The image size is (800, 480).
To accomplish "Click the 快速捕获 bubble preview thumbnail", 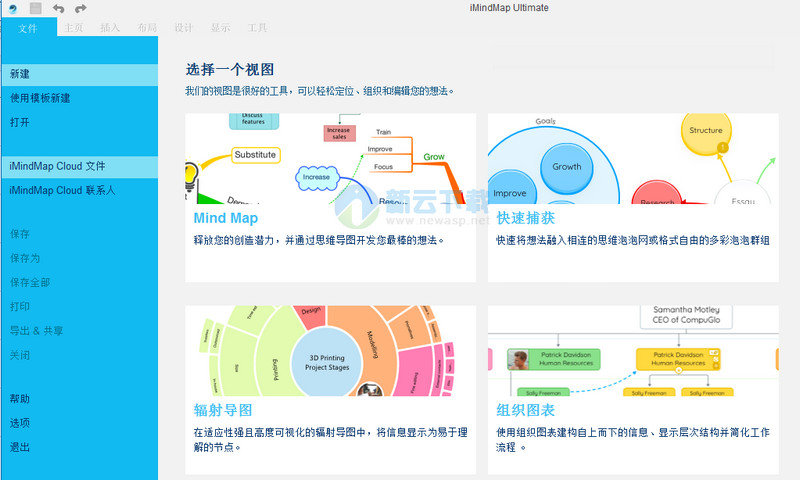I will tap(633, 159).
